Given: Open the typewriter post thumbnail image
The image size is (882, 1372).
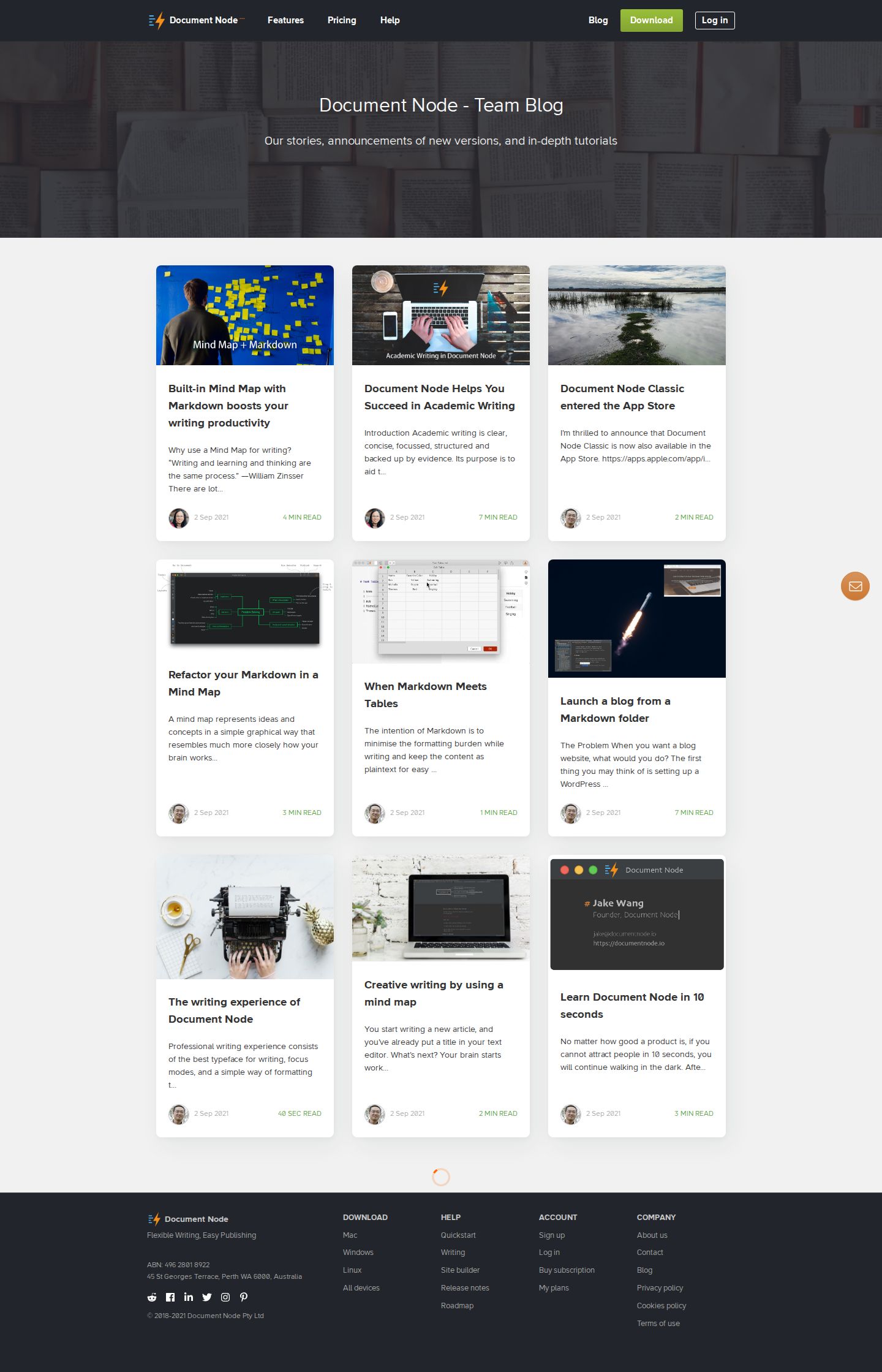Looking at the screenshot, I should click(x=245, y=917).
